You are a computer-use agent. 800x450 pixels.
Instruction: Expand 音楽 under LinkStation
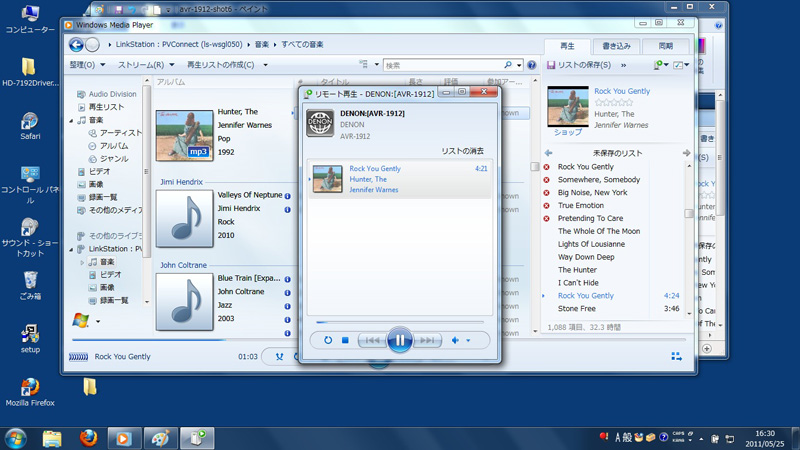[82, 262]
